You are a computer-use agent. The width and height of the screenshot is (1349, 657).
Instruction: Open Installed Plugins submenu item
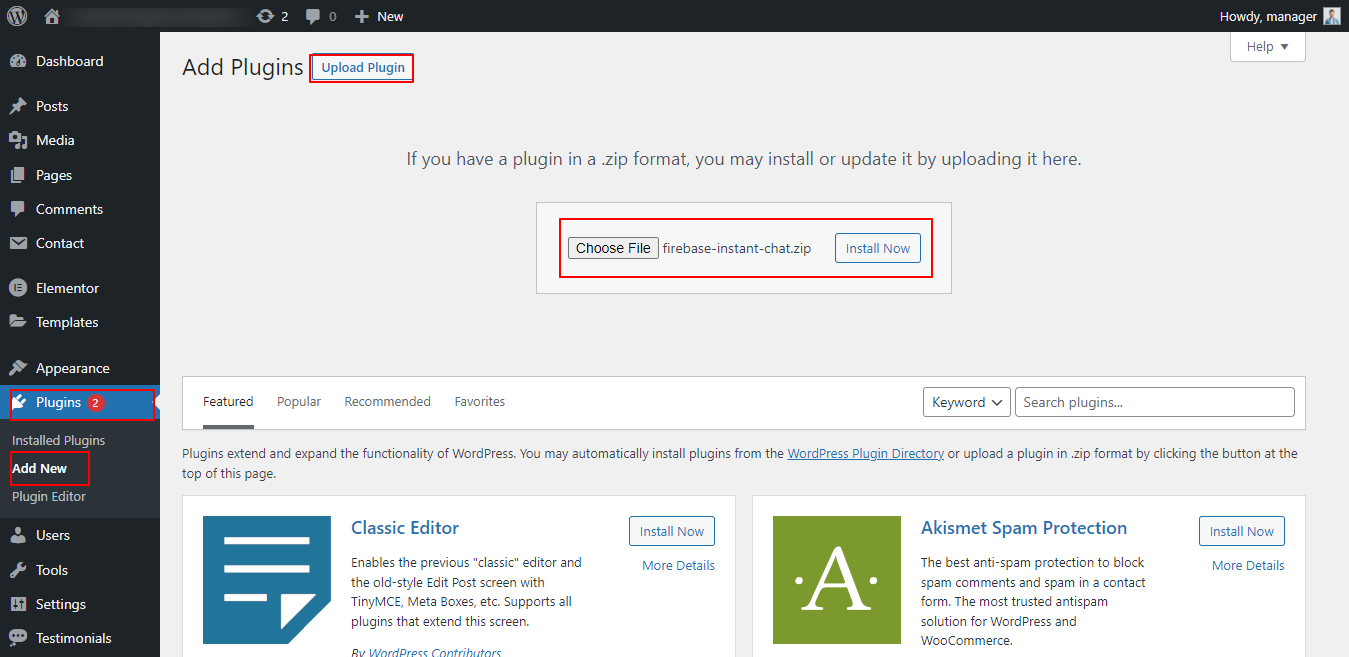pyautogui.click(x=58, y=440)
